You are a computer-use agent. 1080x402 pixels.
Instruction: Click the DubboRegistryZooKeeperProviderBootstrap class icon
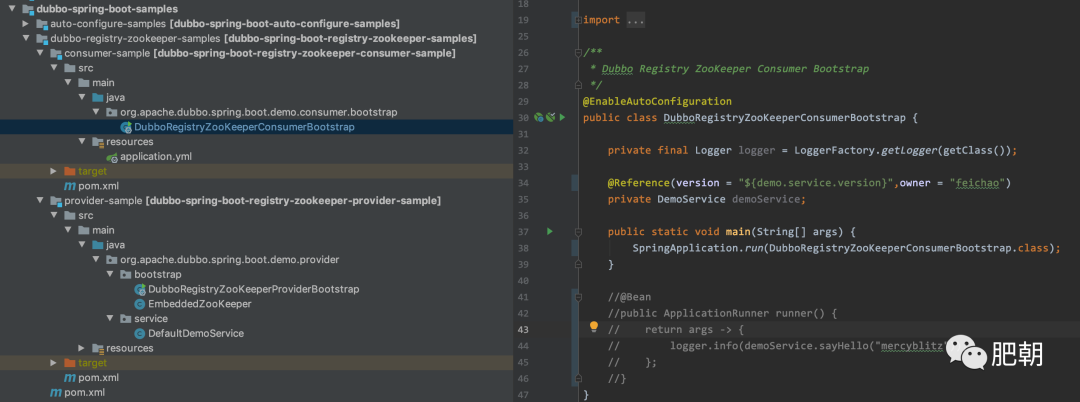[140, 289]
